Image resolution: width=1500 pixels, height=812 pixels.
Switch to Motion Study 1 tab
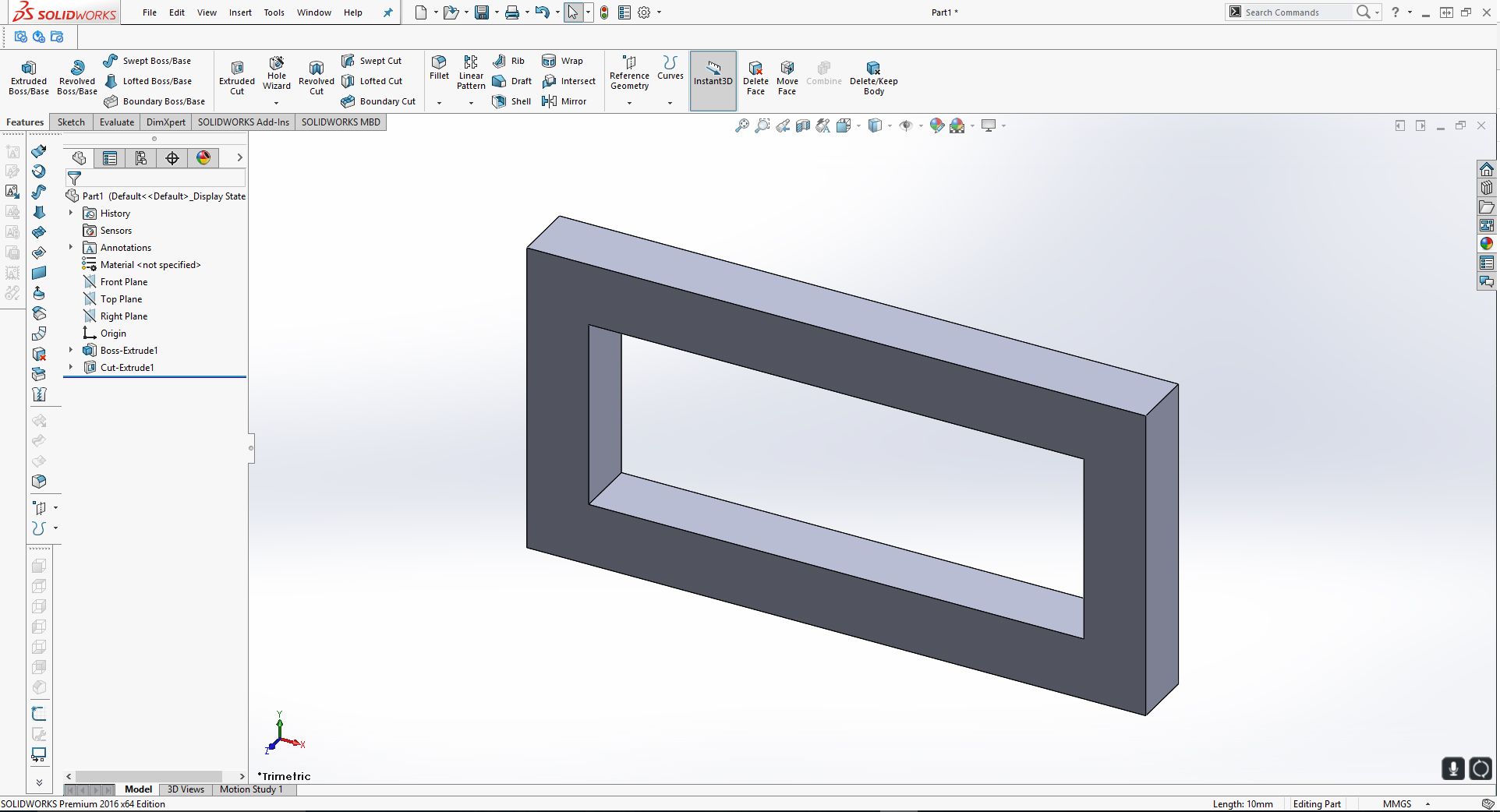(251, 789)
